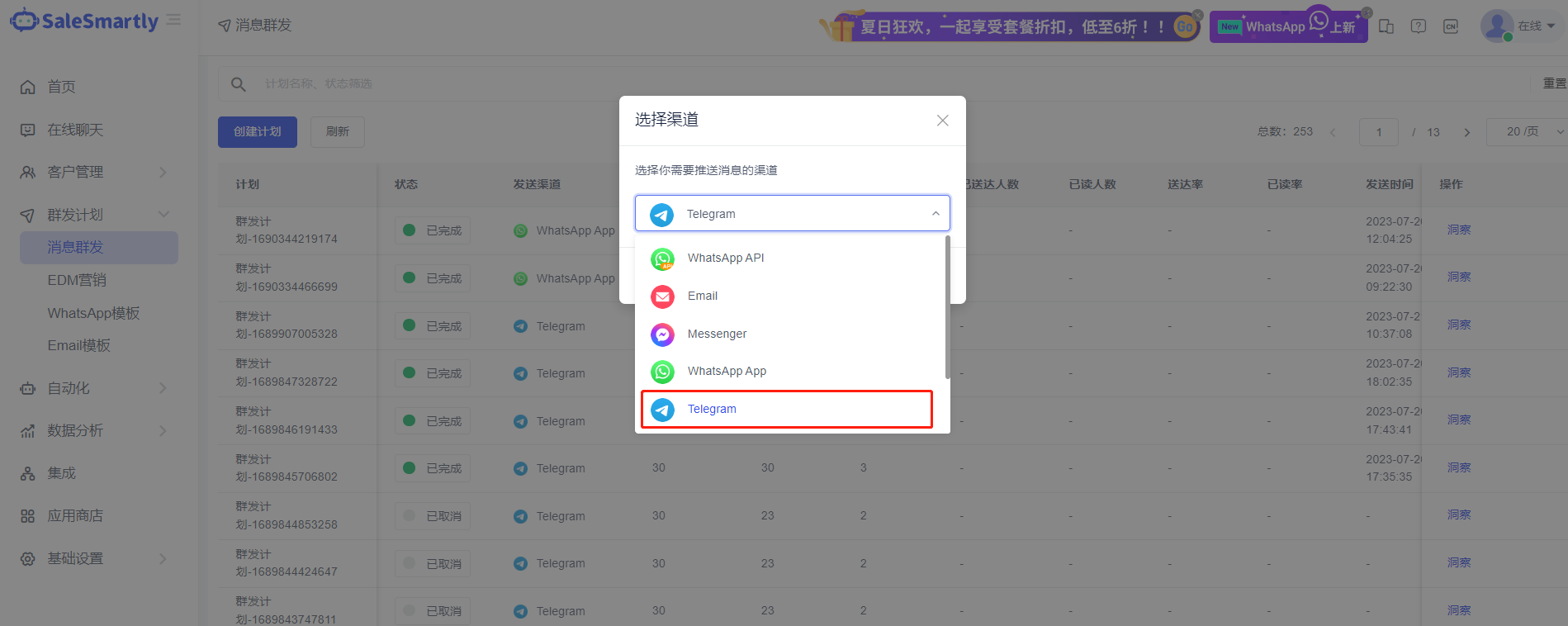Image resolution: width=1568 pixels, height=626 pixels.
Task: Open 洞察 for plan 1690344219174
Action: tap(1459, 230)
